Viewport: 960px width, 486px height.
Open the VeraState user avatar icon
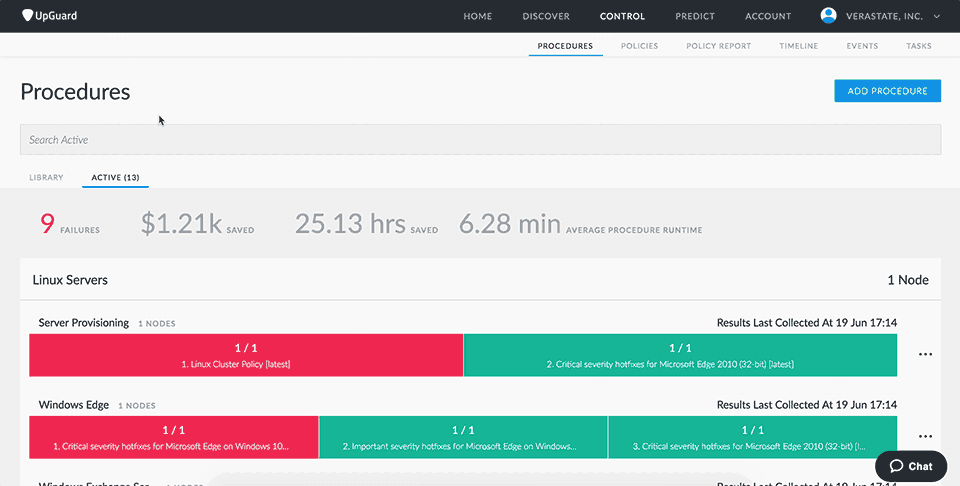click(828, 16)
